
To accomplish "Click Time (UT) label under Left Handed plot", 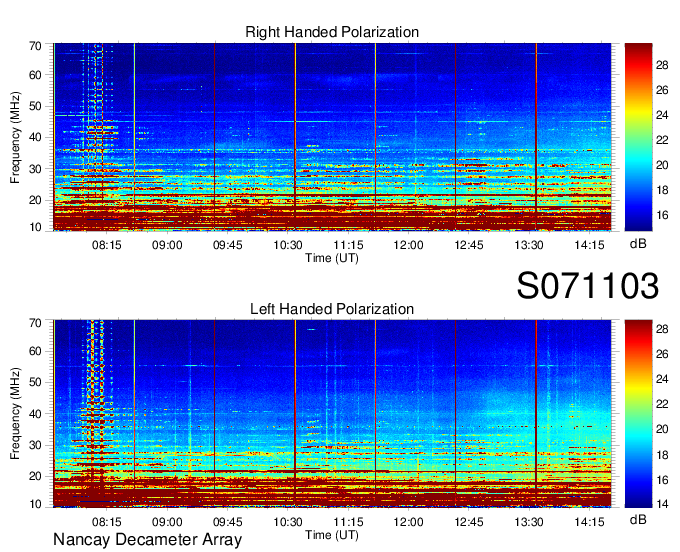I will [x=332, y=535].
